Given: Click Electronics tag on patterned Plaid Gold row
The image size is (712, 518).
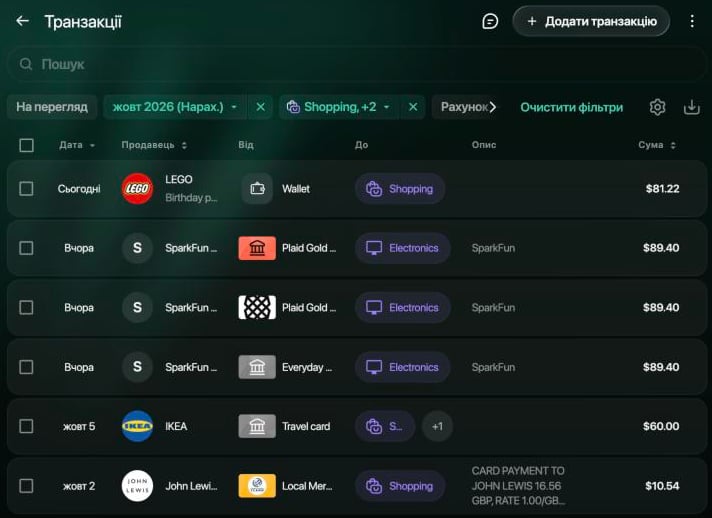Looking at the screenshot, I should coord(402,307).
